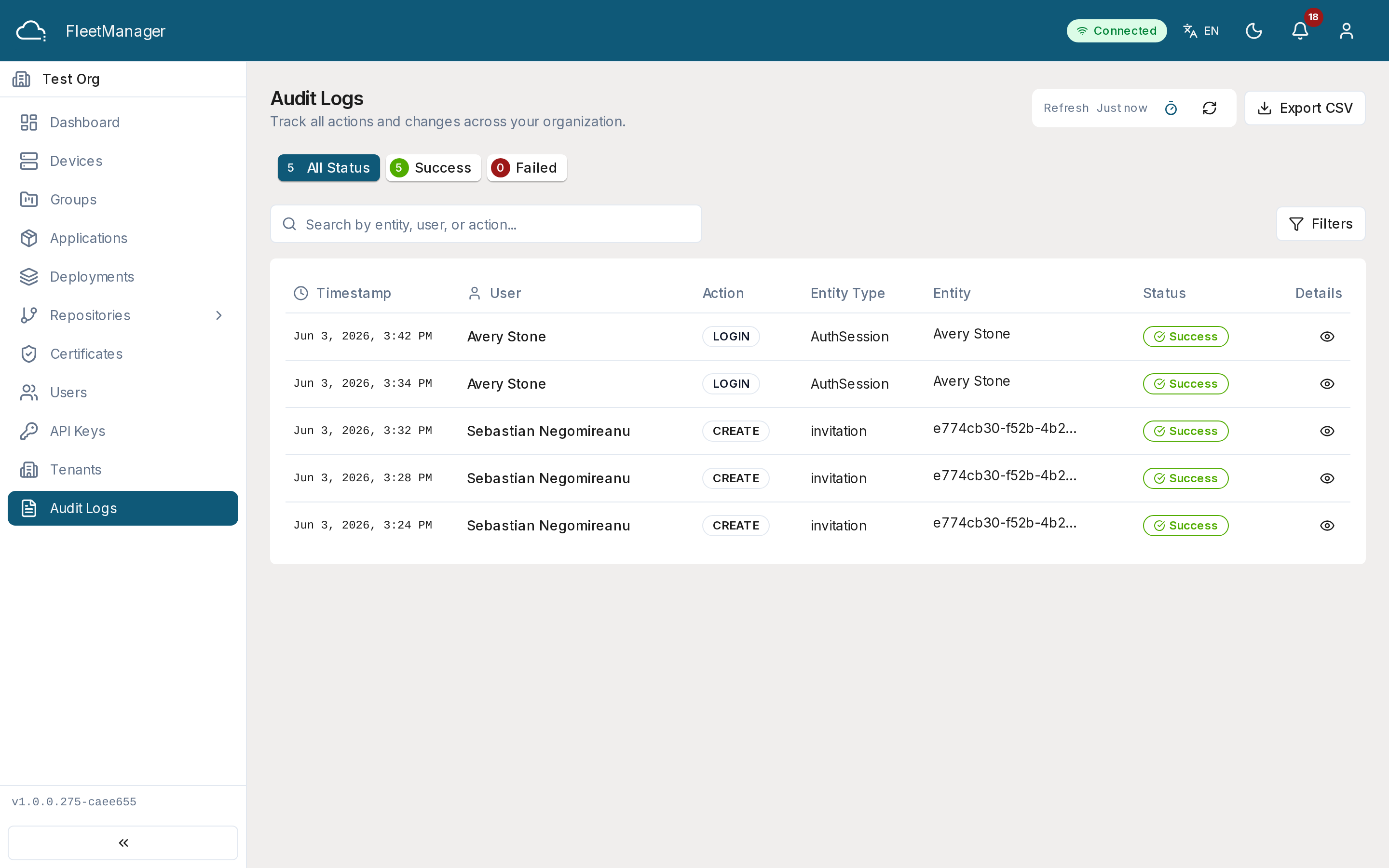Viewport: 1389px width, 868px height.
Task: Click the auto-refresh timer icon
Action: click(x=1171, y=108)
